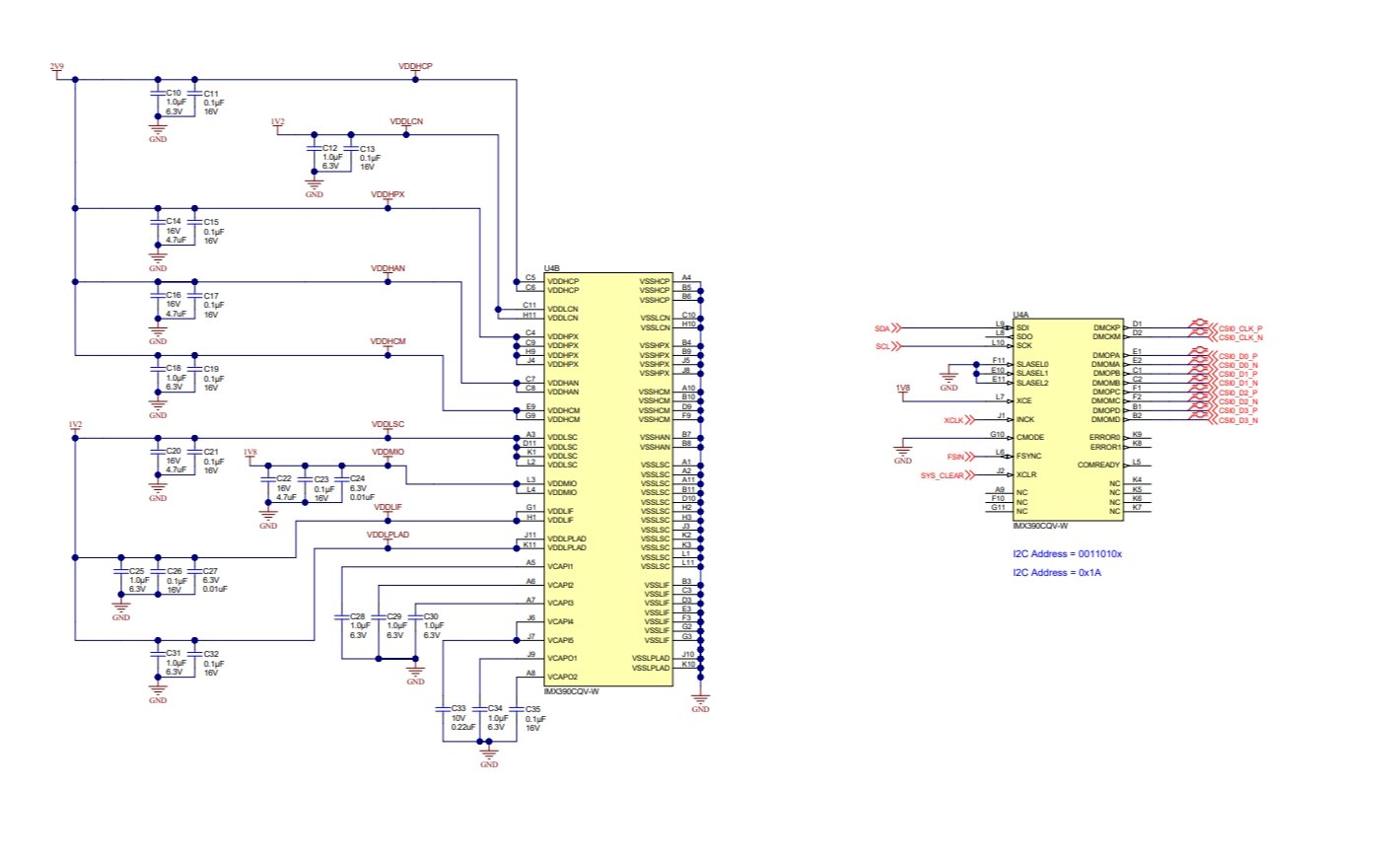Select the INCK pin name on U4A
The image size is (1400, 861).
[1025, 419]
